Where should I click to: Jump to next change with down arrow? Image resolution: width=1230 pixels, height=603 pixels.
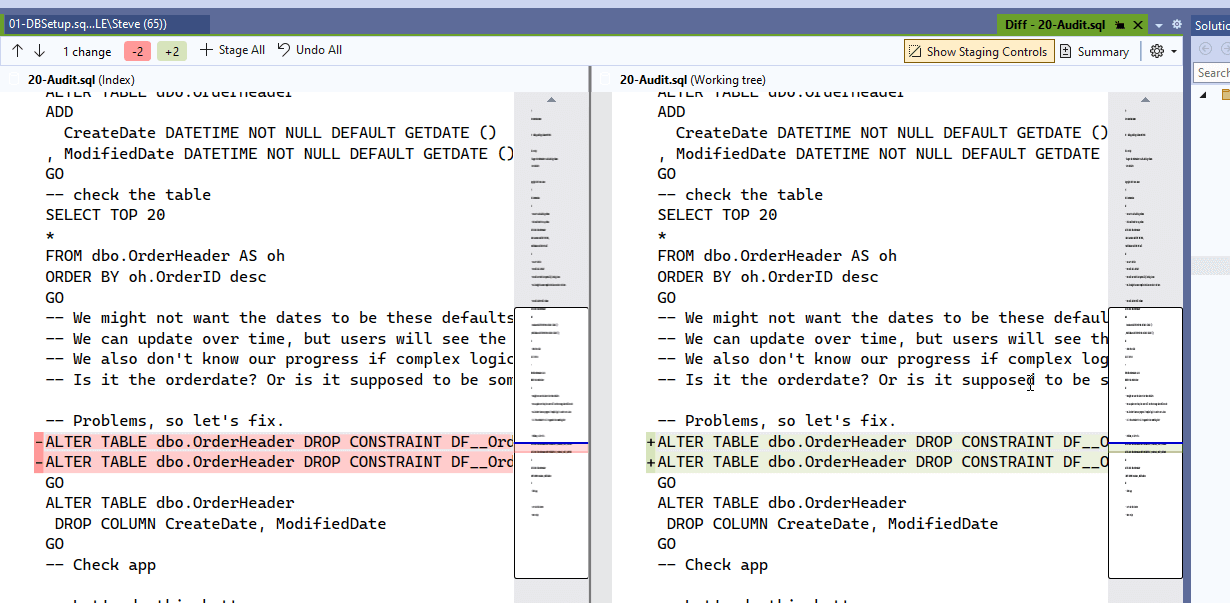coord(40,51)
